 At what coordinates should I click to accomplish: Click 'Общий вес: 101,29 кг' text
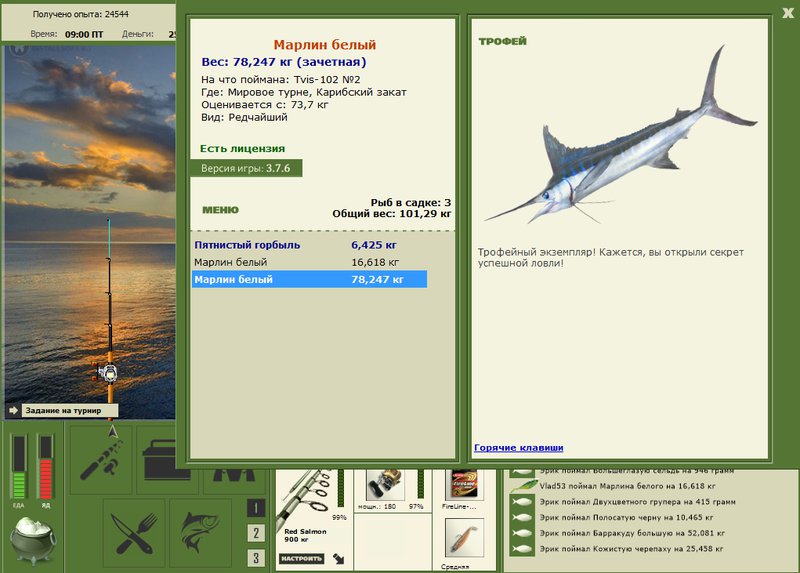coord(392,214)
